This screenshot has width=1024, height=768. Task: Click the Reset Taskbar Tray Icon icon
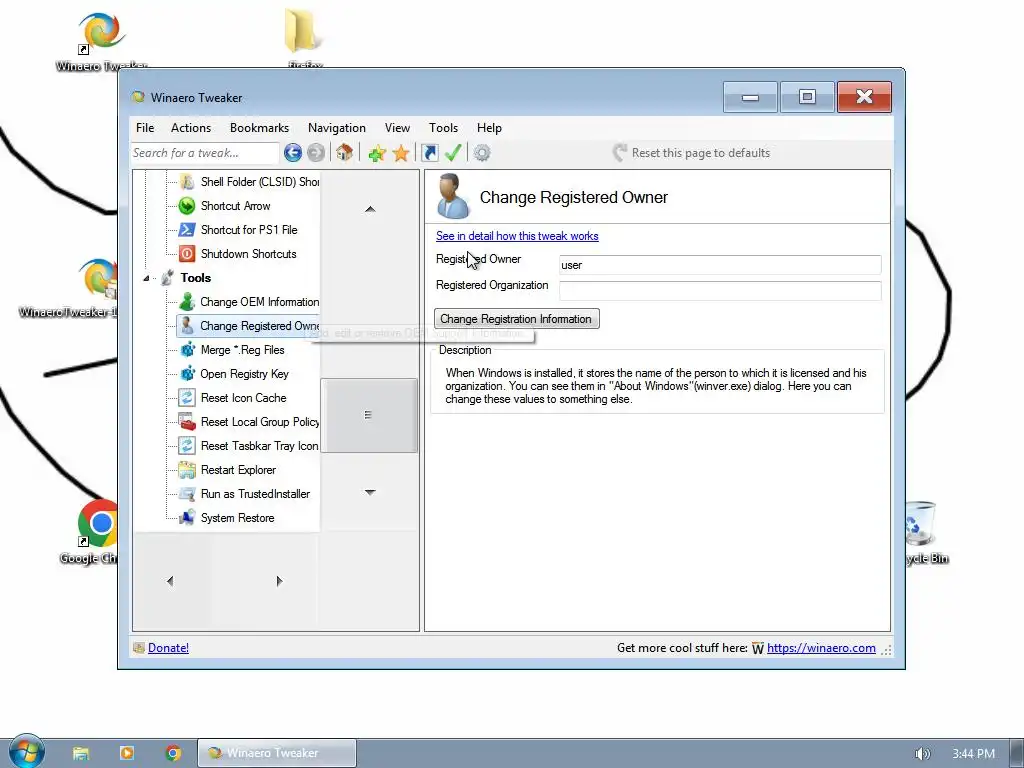(187, 446)
